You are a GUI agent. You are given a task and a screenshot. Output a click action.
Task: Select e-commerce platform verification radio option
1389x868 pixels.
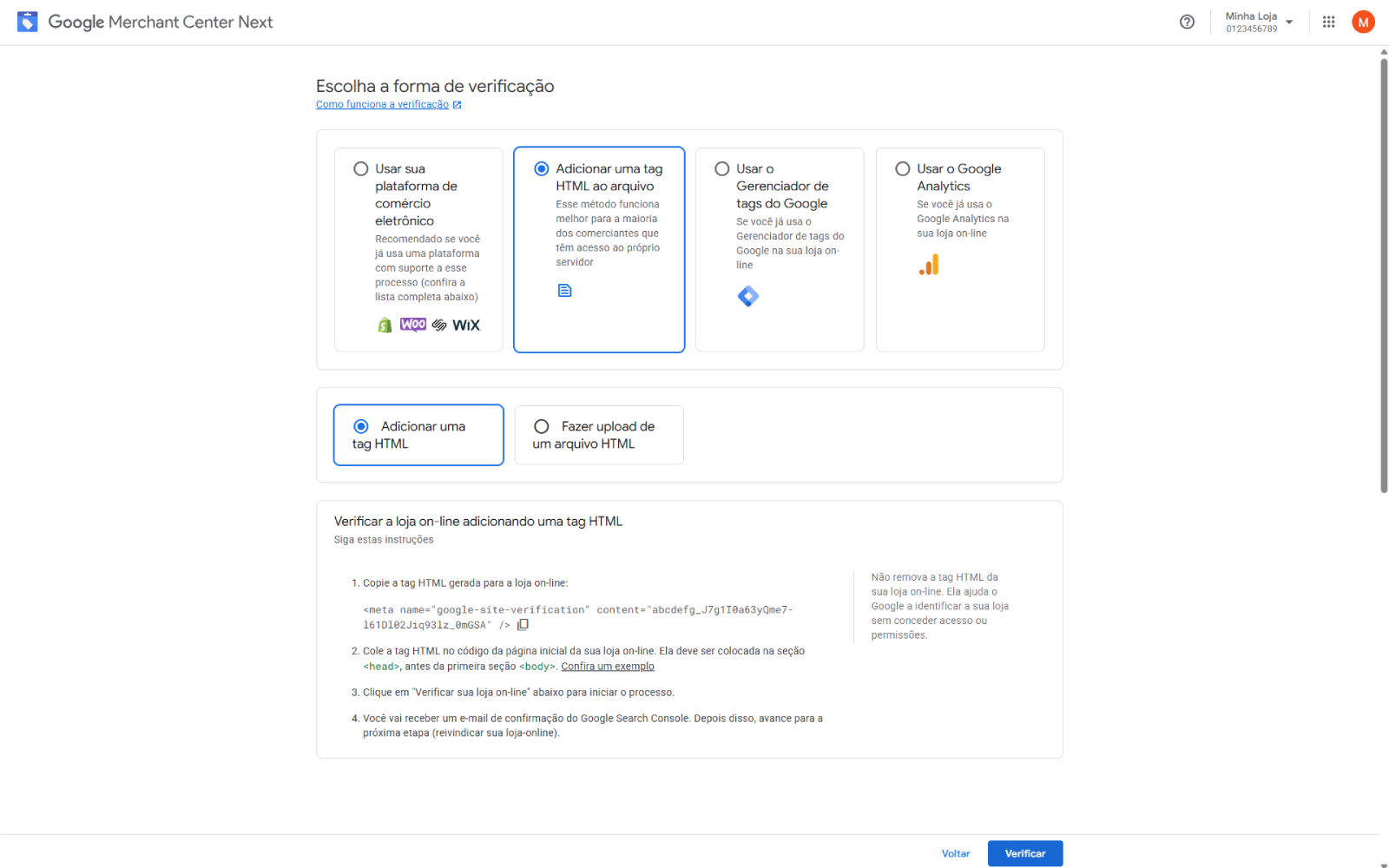(361, 169)
